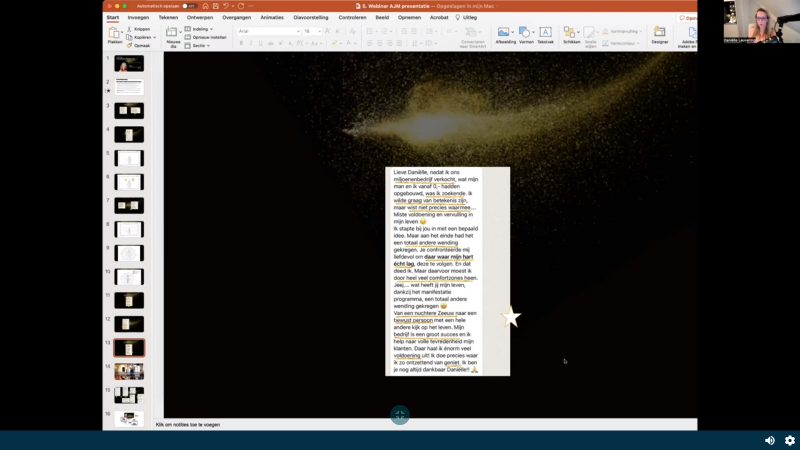Insert a Tekstvak text box
This screenshot has width=800, height=450.
(x=545, y=34)
